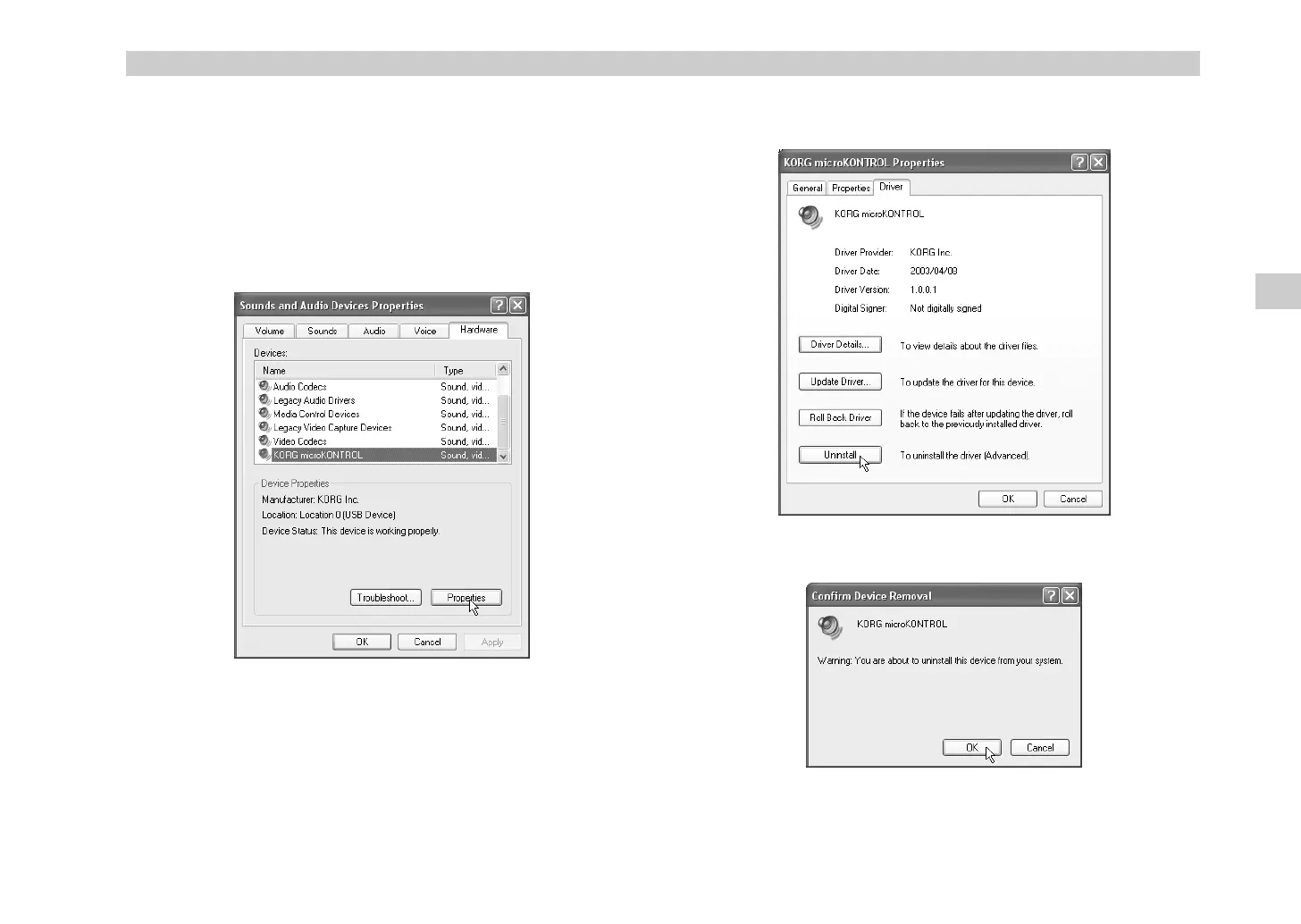This screenshot has width=1301, height=924.
Task: Select the 'Legacy Audio Drivers' row
Action: [375, 400]
